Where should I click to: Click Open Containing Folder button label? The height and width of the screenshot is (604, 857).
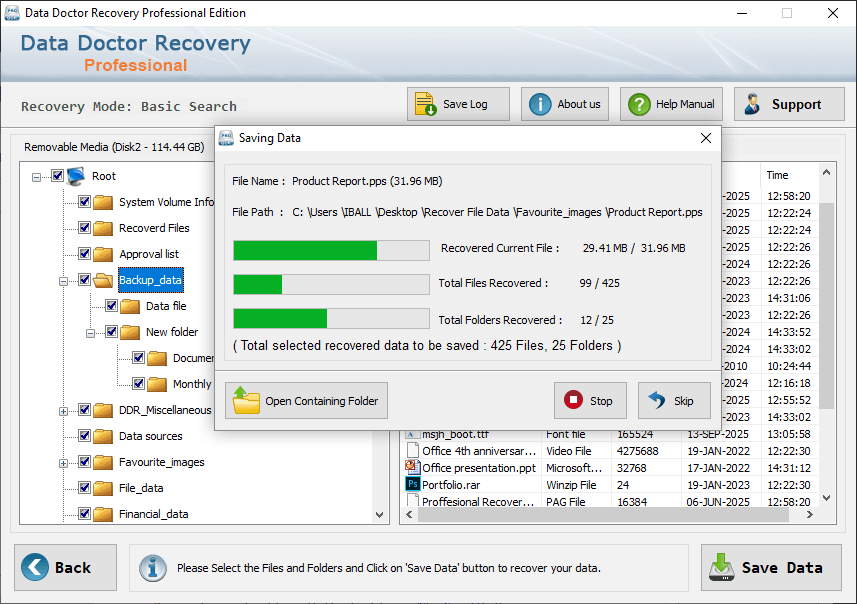tap(321, 401)
